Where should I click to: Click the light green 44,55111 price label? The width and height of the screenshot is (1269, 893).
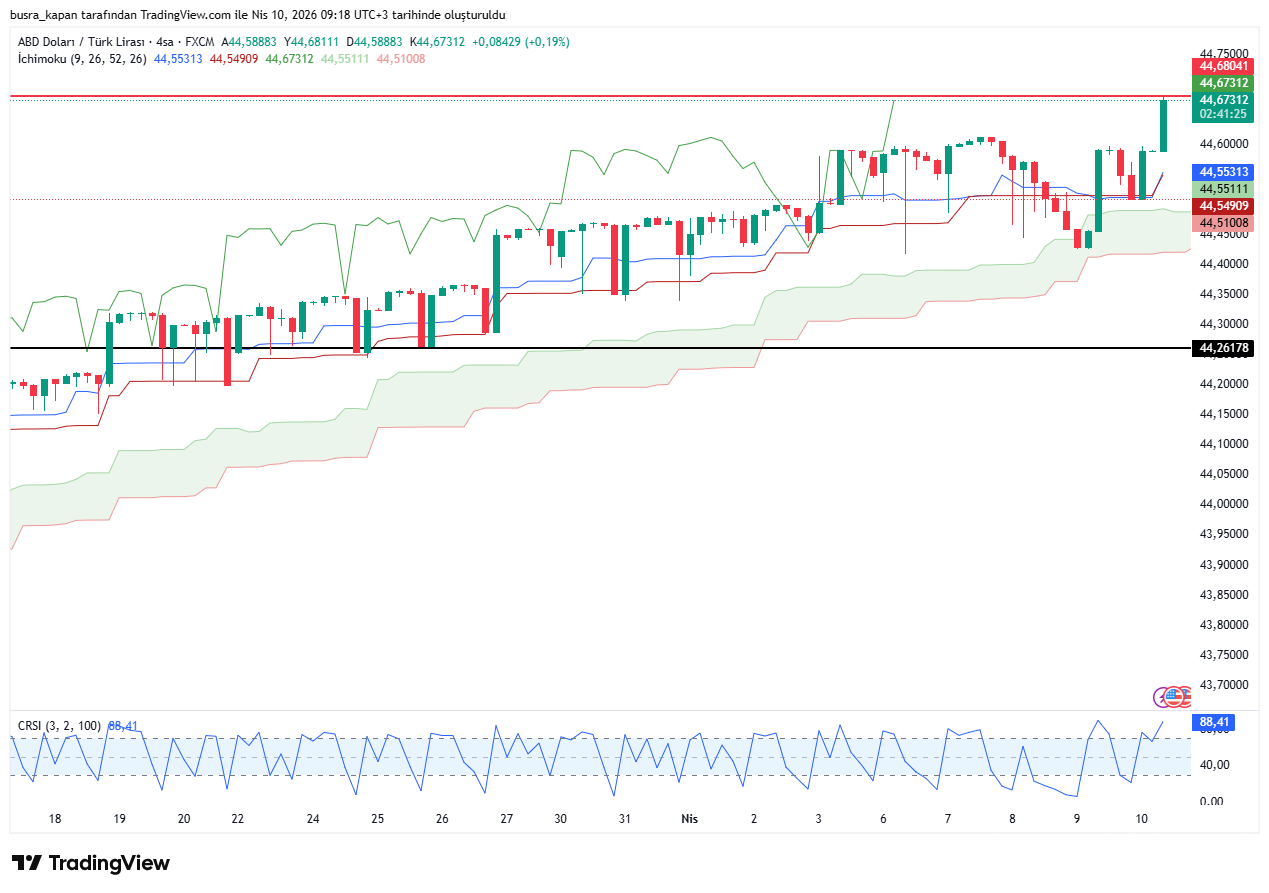[x=1224, y=189]
